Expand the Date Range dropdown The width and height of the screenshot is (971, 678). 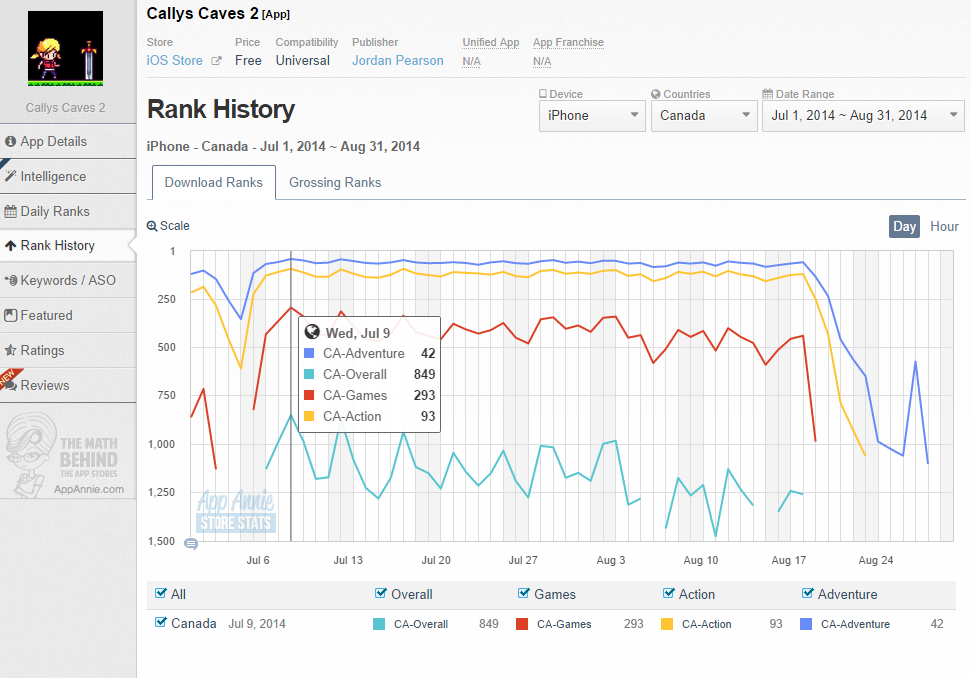863,115
